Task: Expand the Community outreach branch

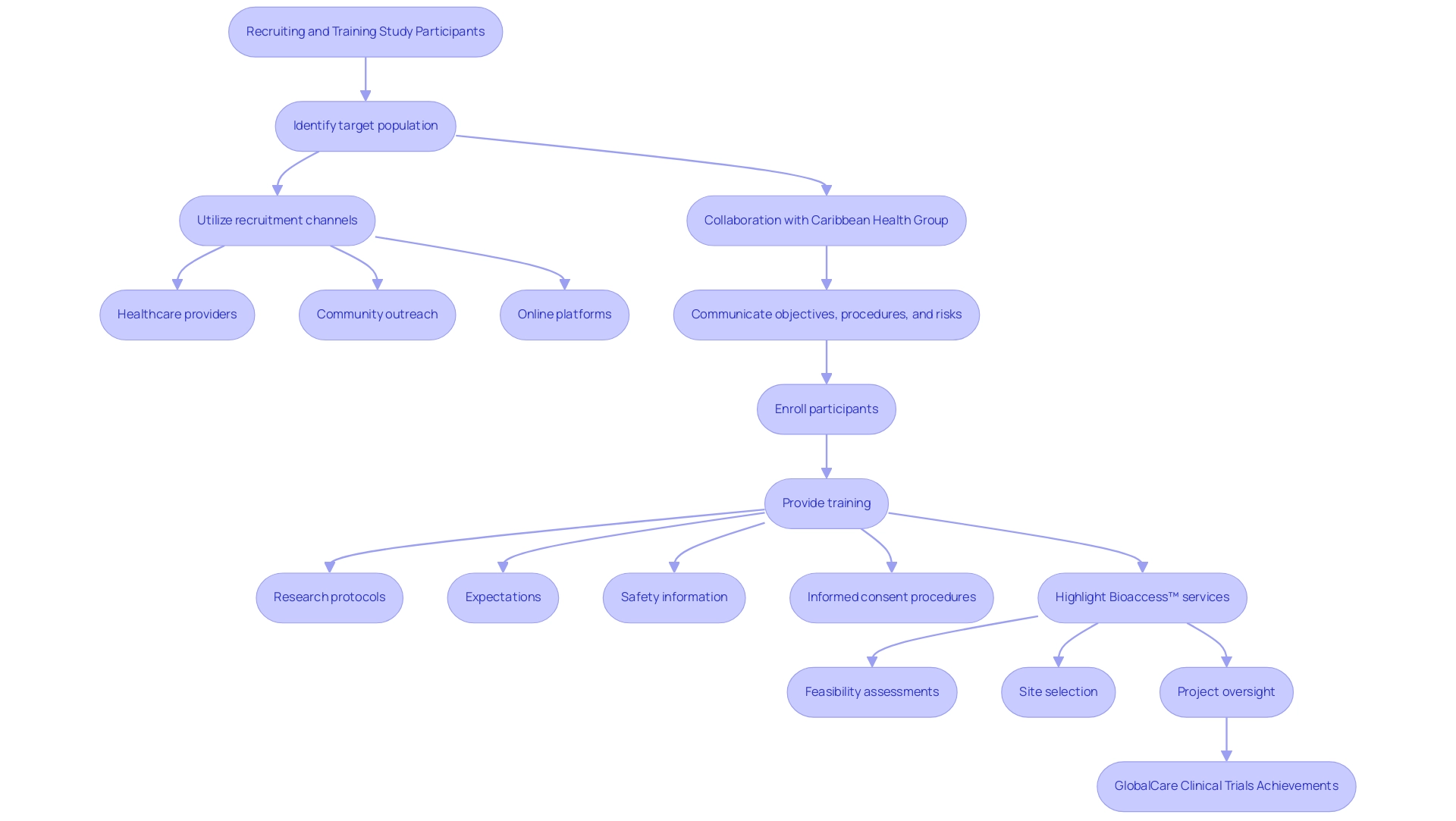Action: click(376, 313)
